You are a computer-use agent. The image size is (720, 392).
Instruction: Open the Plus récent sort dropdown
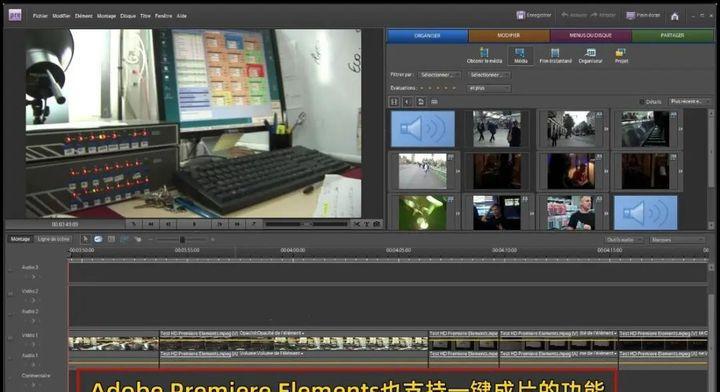tap(690, 101)
